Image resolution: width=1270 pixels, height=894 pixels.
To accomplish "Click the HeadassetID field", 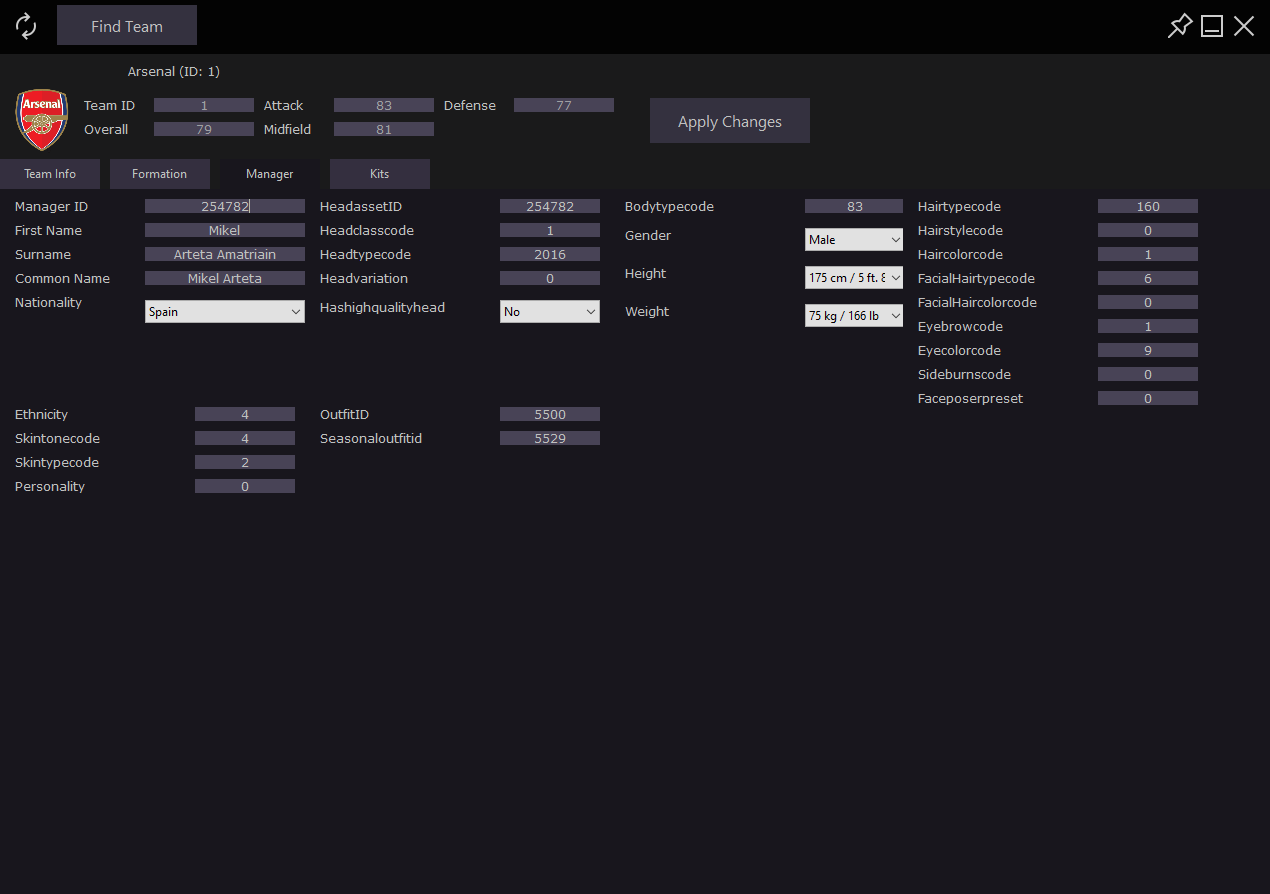I will (550, 206).
